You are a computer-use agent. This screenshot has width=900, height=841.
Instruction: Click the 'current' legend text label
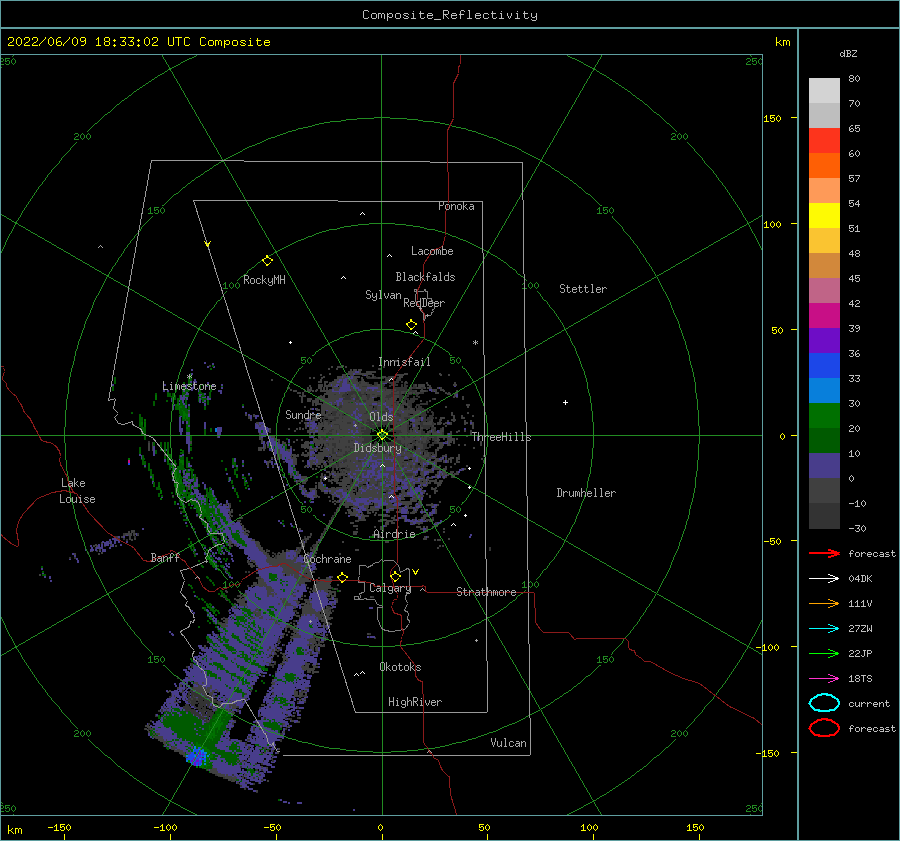869,703
